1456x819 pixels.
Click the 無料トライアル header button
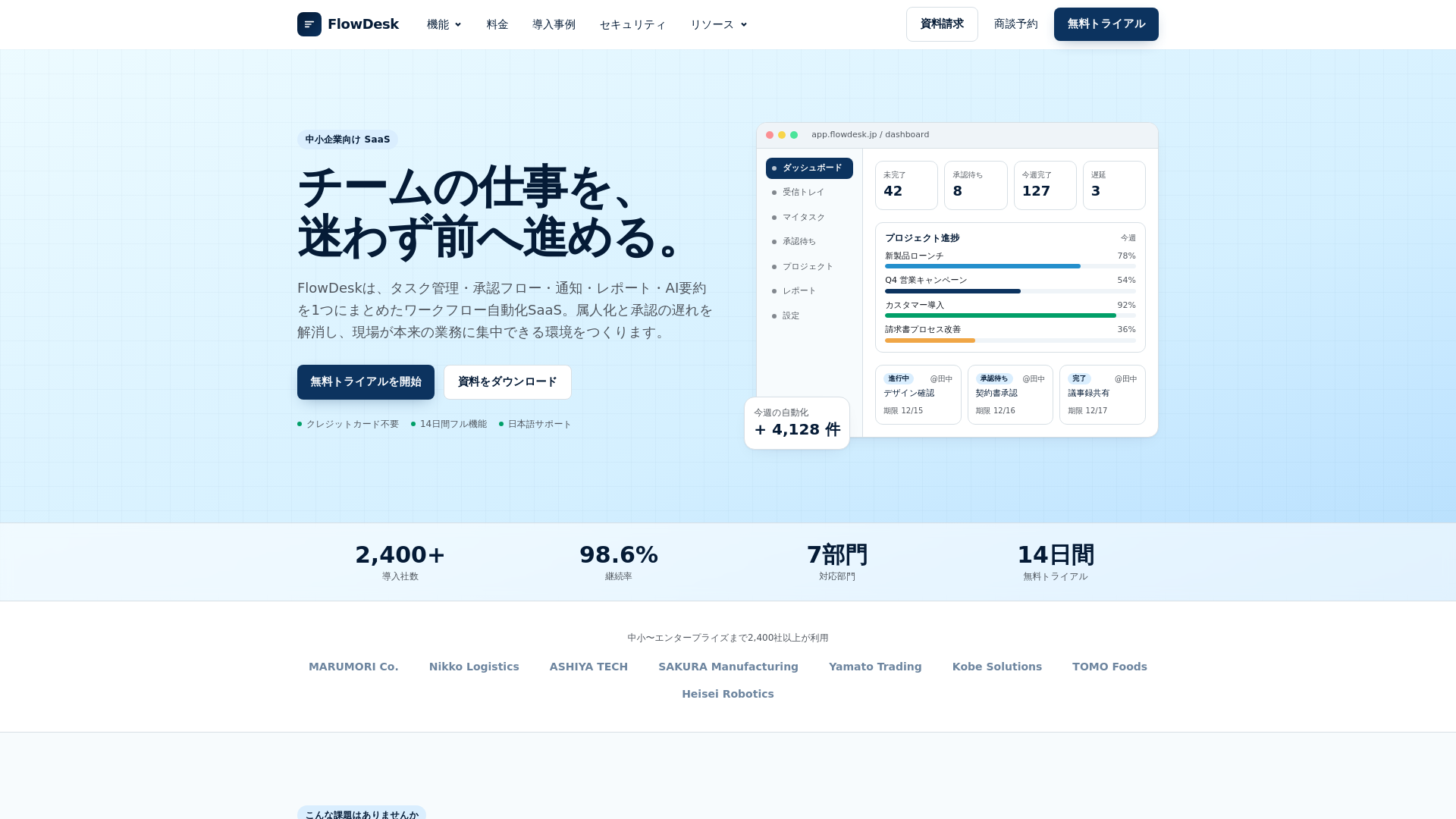pos(1106,24)
